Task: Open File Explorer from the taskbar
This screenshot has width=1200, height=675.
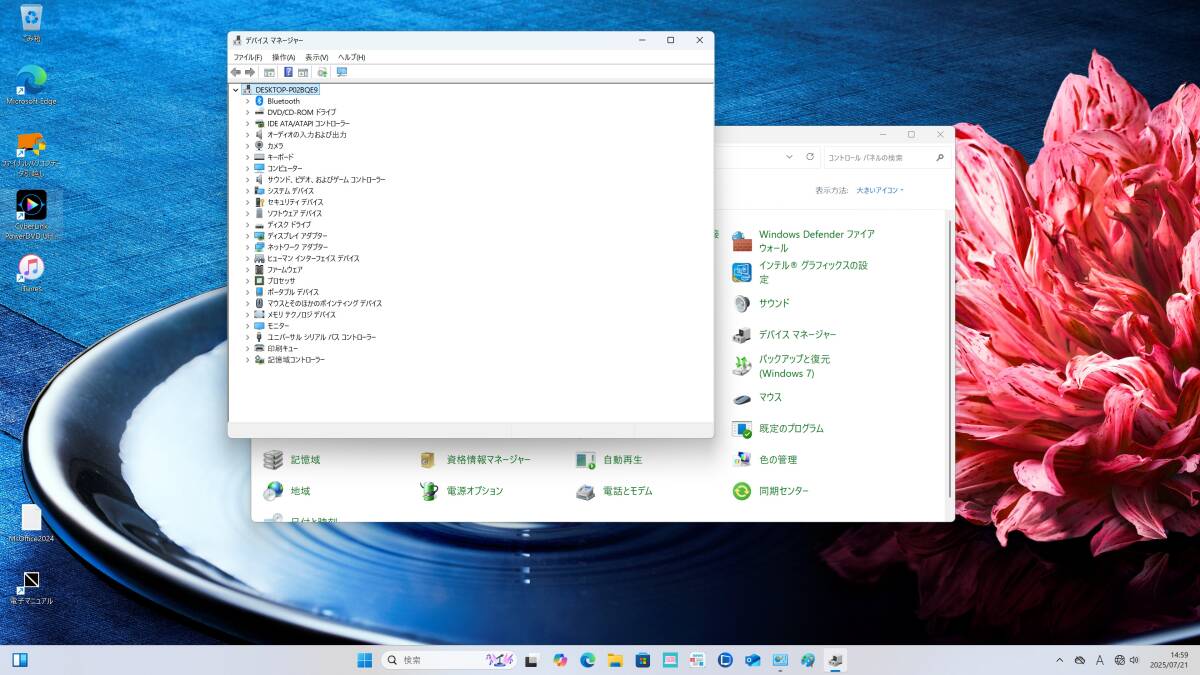Action: pos(615,660)
